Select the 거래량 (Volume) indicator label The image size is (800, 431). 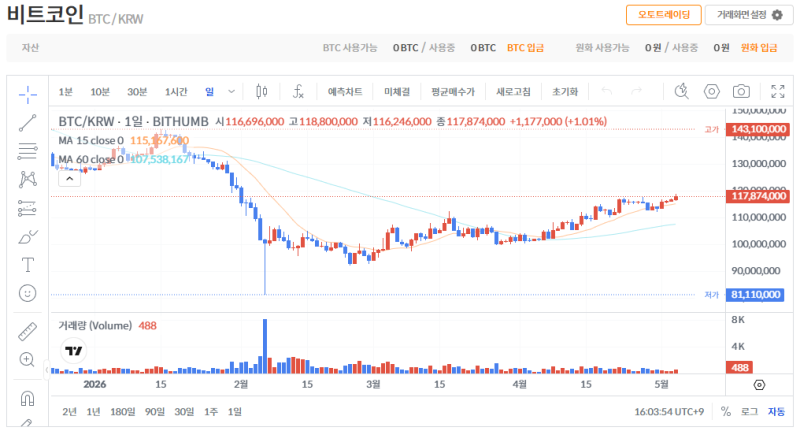click(x=95, y=325)
